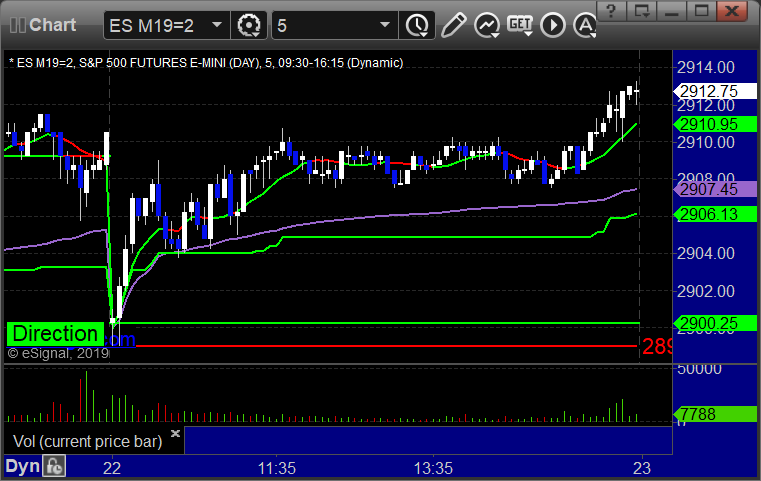Toggle the lock icon next to Dyn
This screenshot has height=481, width=761.
[54, 467]
